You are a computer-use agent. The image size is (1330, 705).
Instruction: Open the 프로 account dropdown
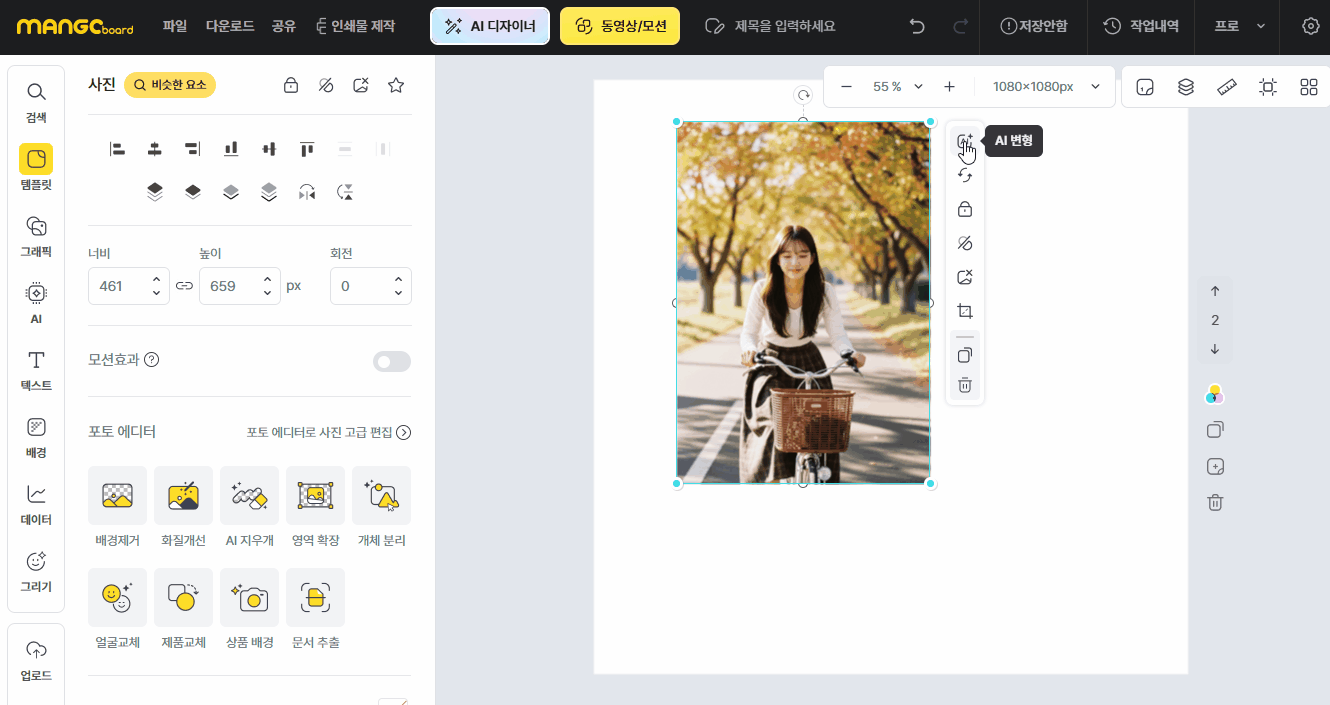pos(1239,26)
